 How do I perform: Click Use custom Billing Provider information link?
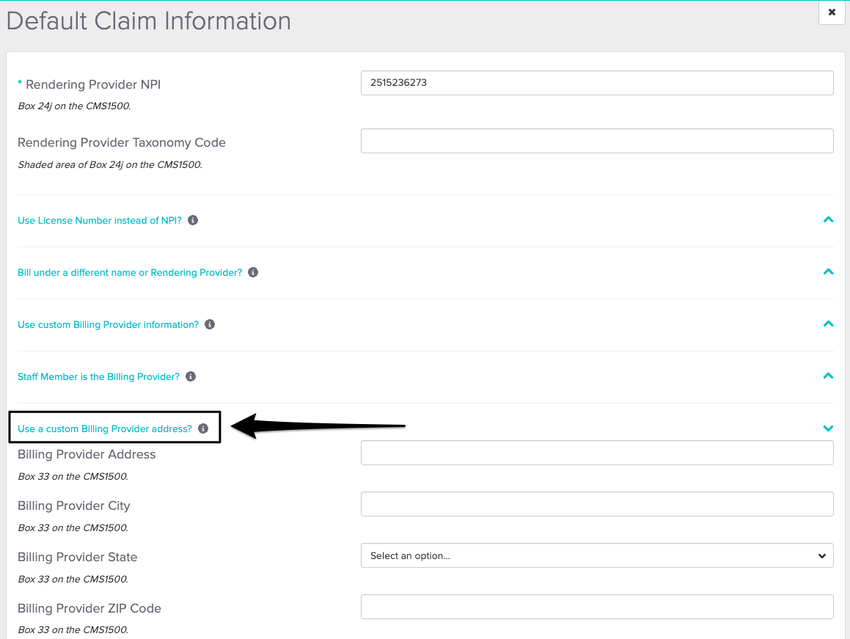108,325
